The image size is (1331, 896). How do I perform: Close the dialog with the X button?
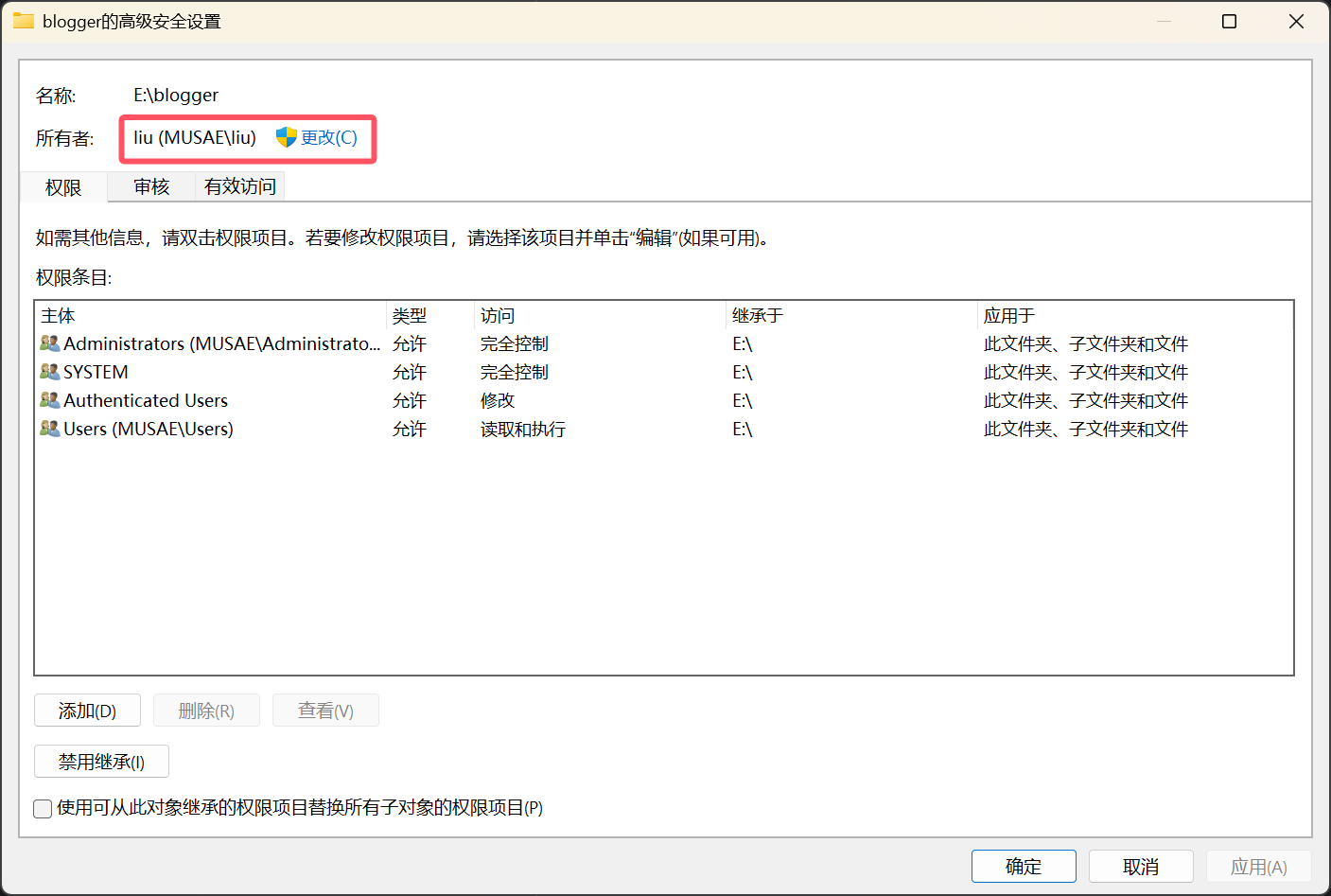tap(1296, 21)
